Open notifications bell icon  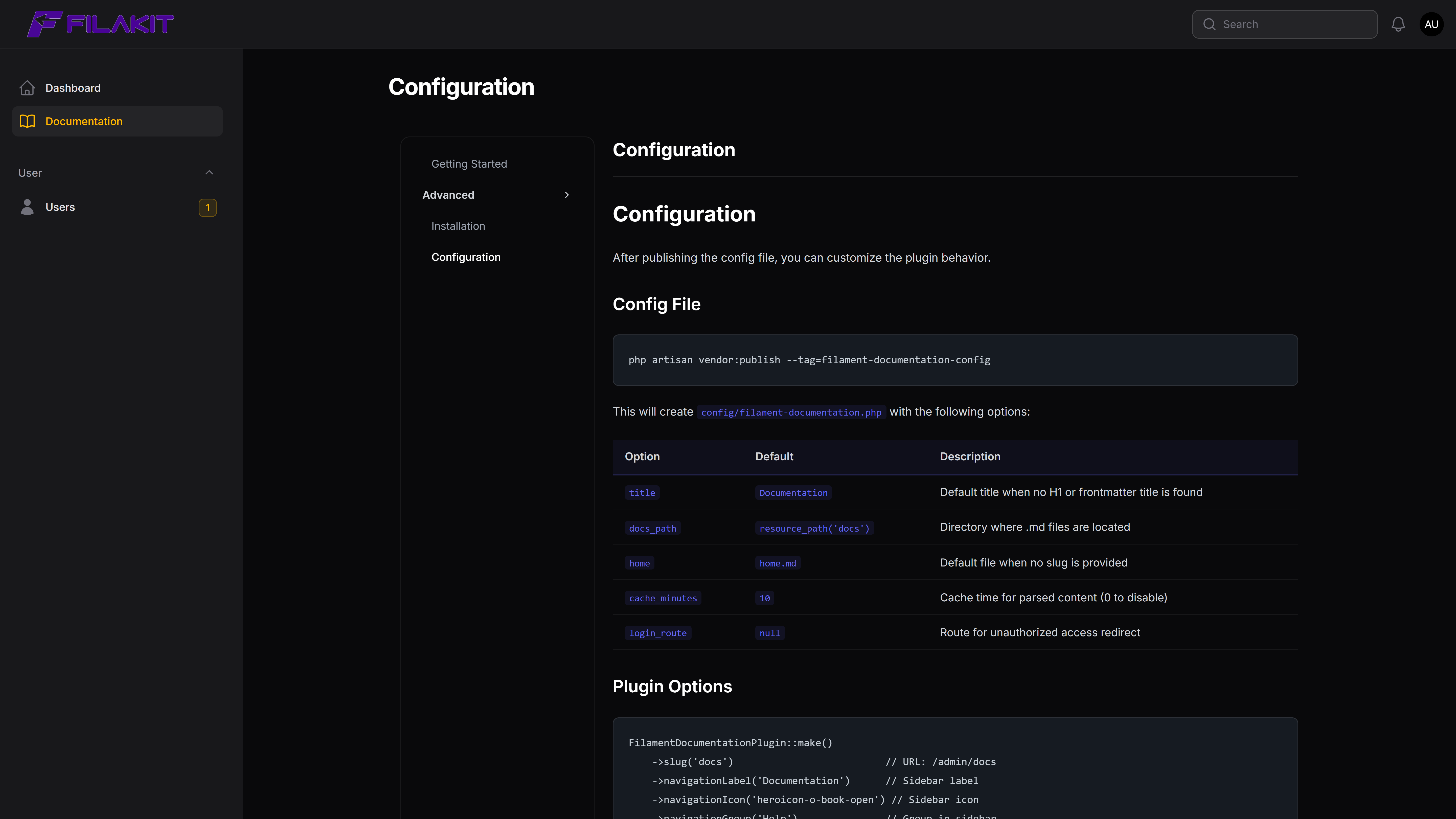point(1398,24)
